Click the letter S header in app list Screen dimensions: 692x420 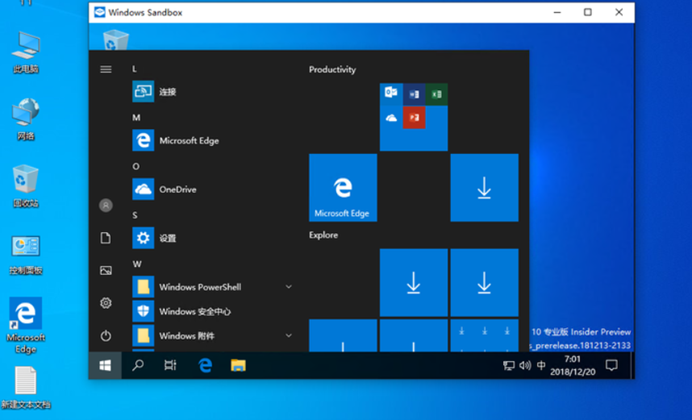tap(135, 215)
